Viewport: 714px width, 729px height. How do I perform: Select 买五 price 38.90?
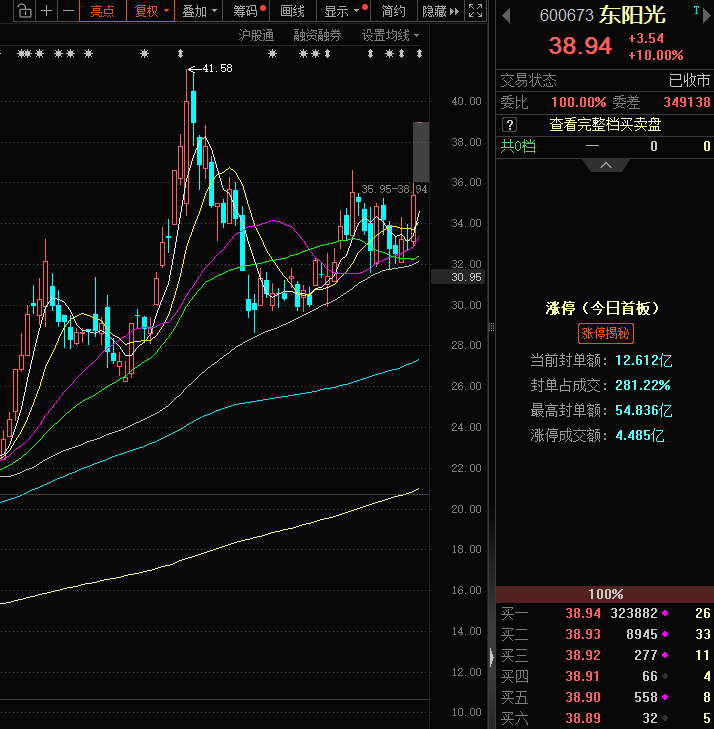click(583, 697)
